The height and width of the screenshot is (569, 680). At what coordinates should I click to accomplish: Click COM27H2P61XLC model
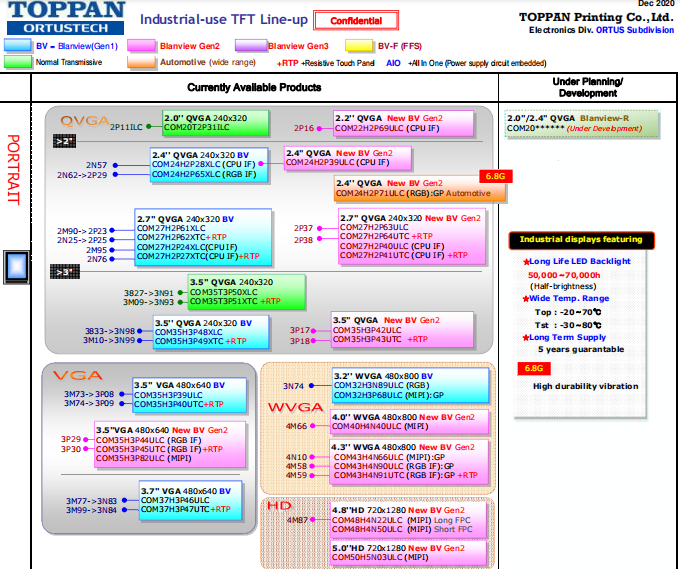tap(171, 228)
